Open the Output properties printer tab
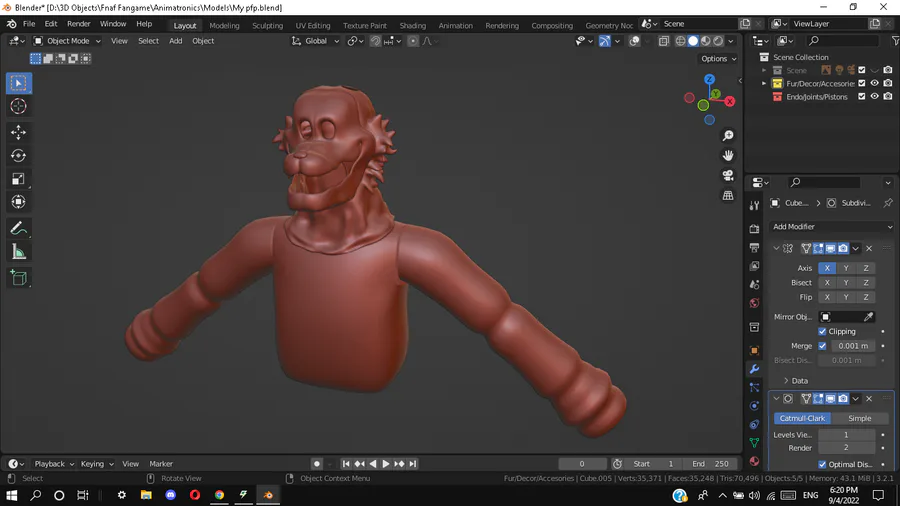This screenshot has height=506, width=900. [754, 247]
